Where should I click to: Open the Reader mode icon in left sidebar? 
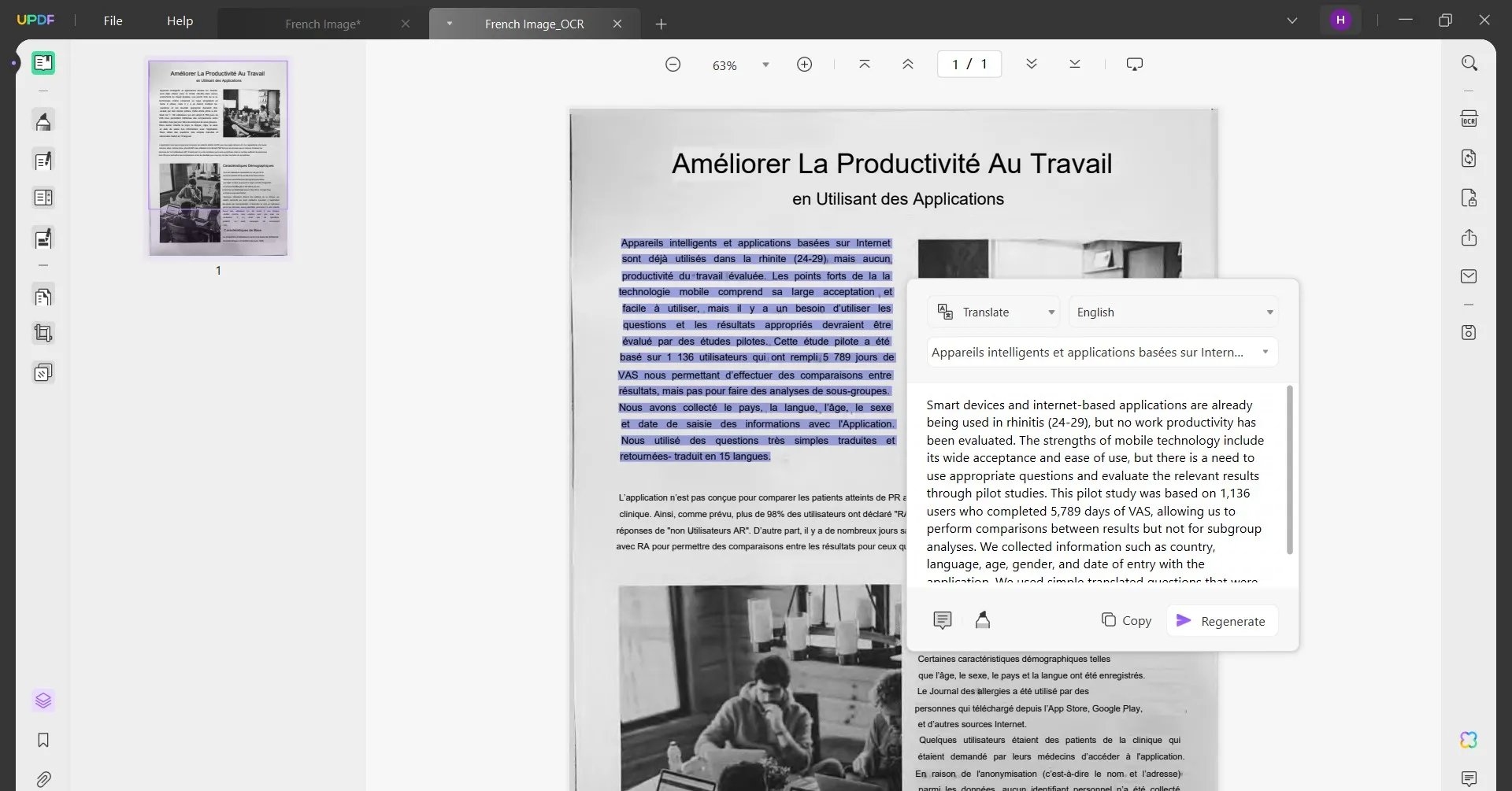click(x=43, y=63)
